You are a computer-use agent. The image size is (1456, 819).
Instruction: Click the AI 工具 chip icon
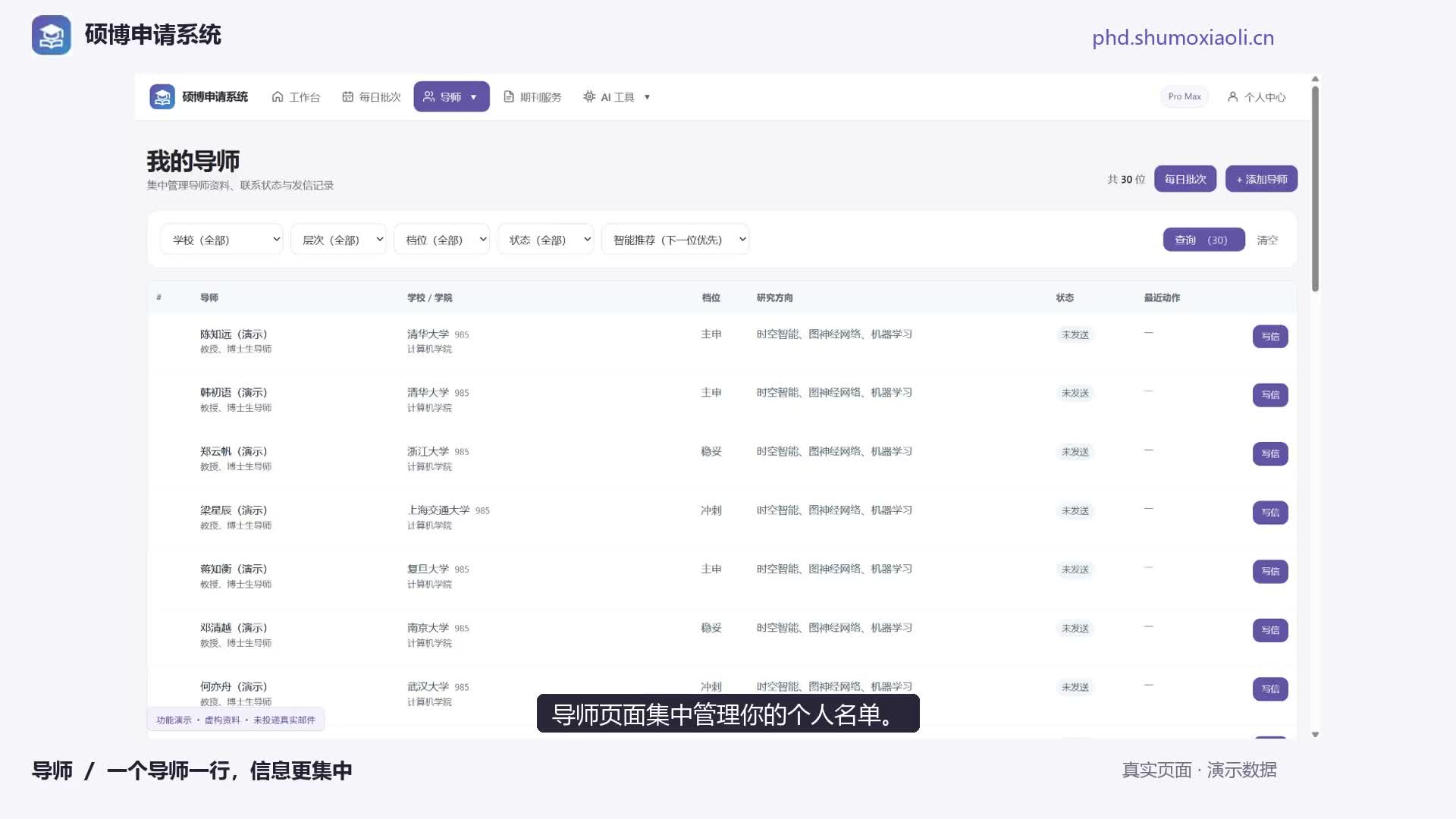[x=589, y=96]
